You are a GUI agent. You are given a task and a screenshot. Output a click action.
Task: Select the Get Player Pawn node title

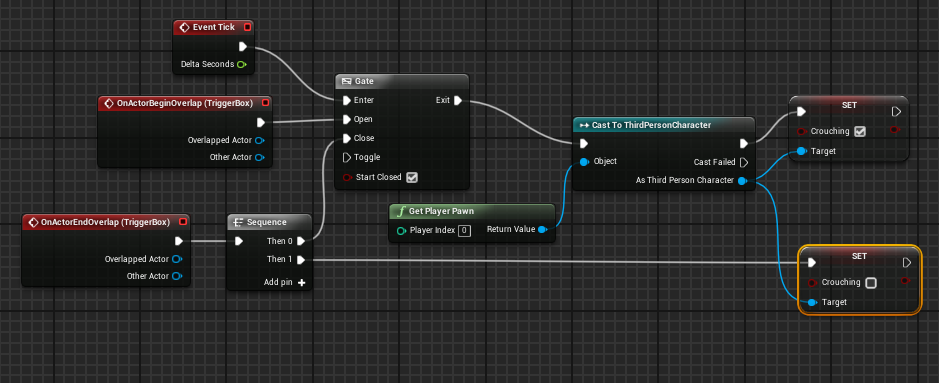coord(441,211)
